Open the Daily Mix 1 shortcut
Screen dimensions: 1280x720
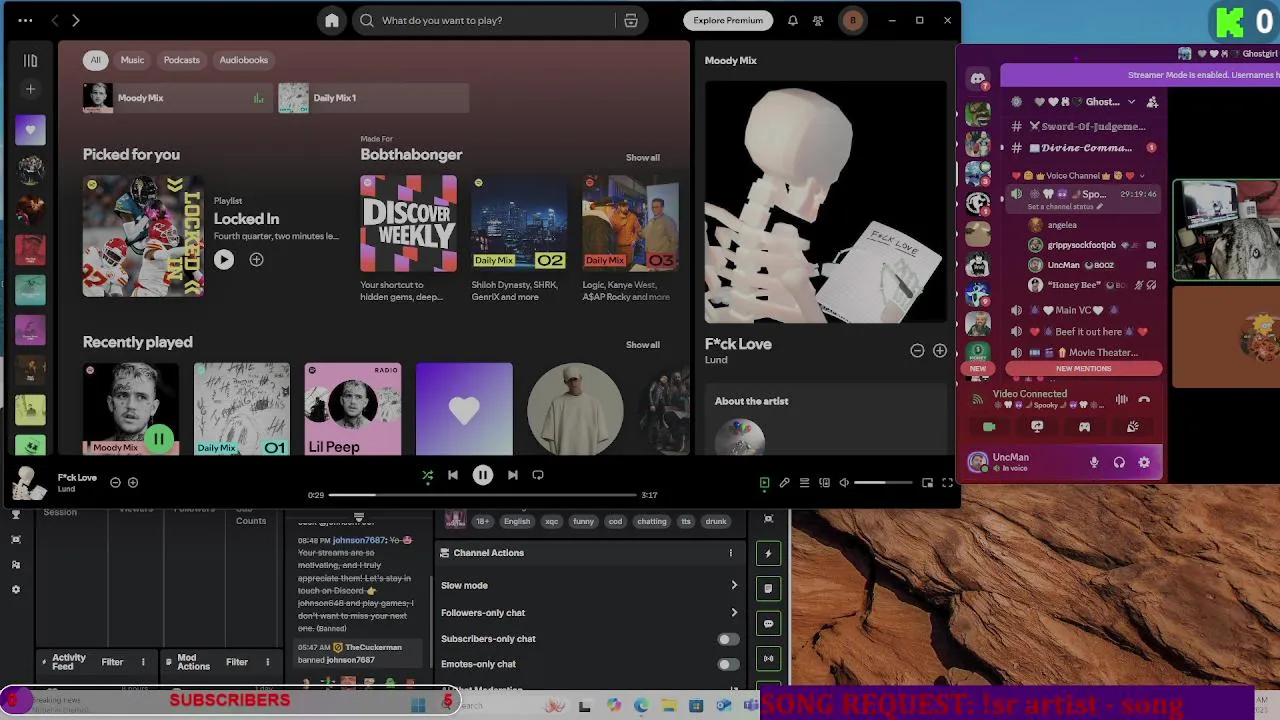tap(373, 98)
